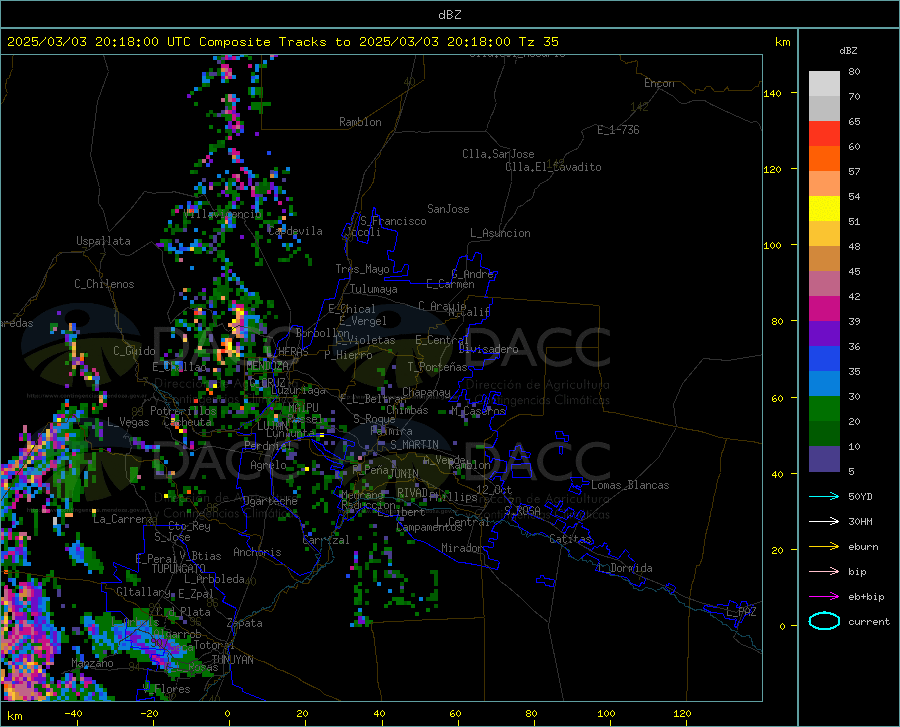Click the S_MARTIN town label
900x727 pixels.
pos(414,445)
